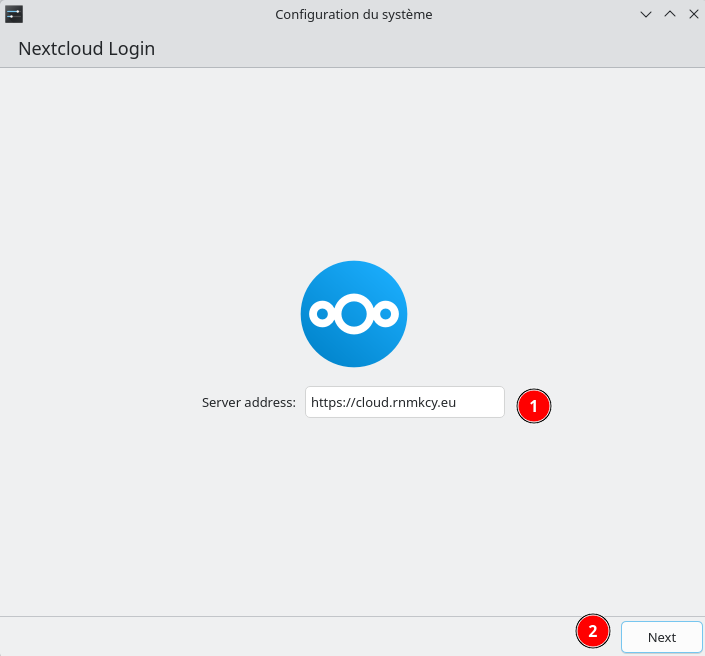Click the "Server address:" label

(x=249, y=402)
